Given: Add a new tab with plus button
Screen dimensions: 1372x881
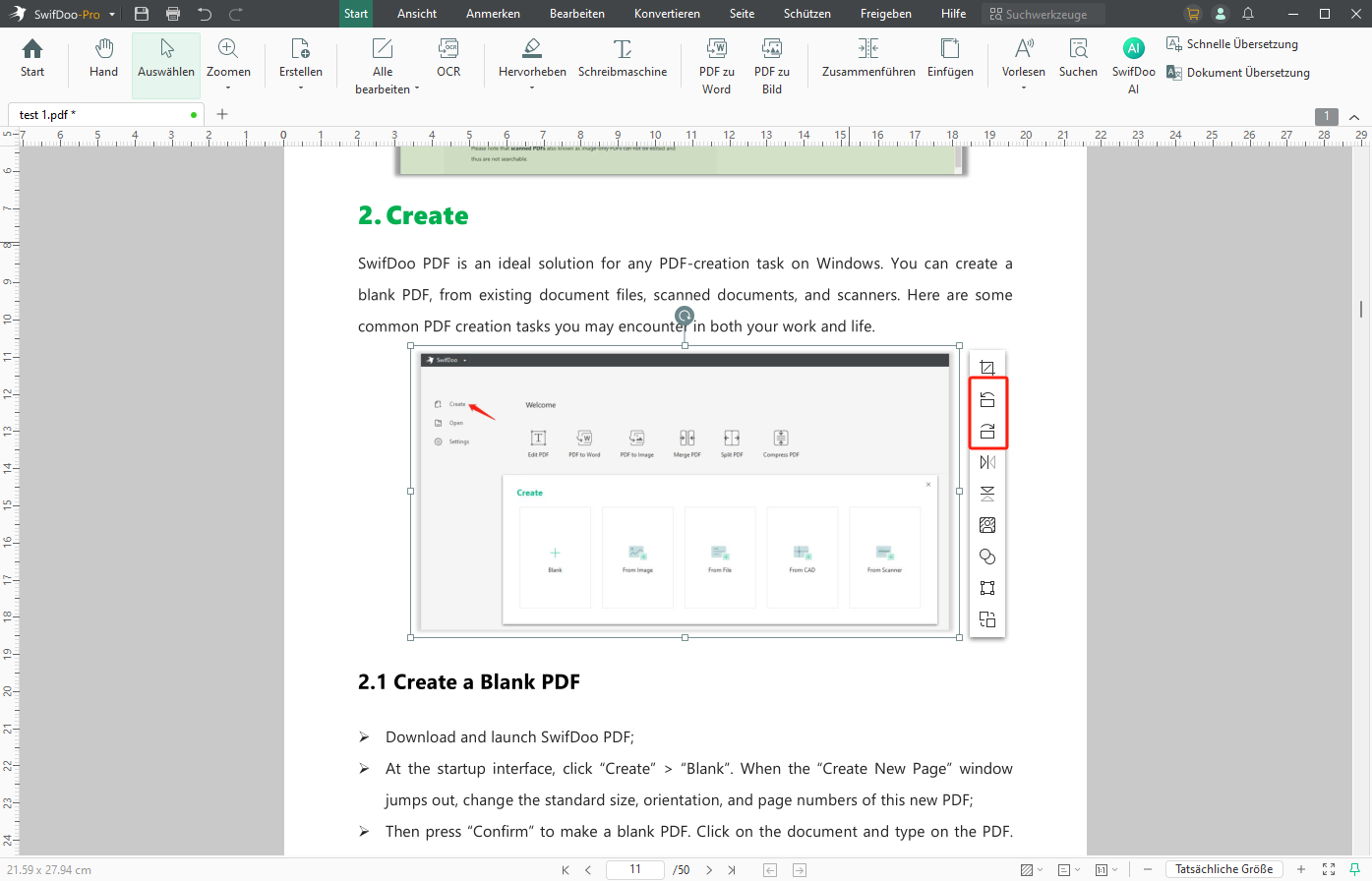Looking at the screenshot, I should point(222,114).
